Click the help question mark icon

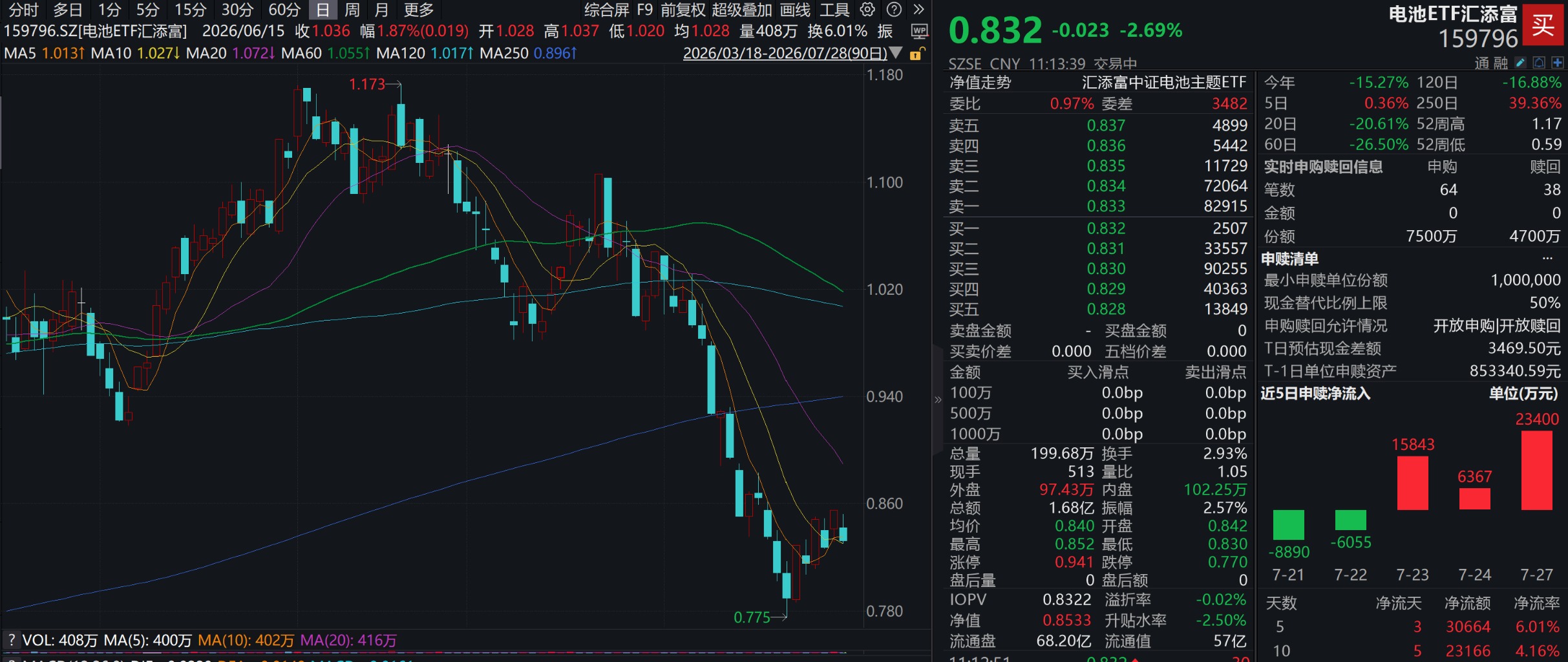(x=894, y=10)
